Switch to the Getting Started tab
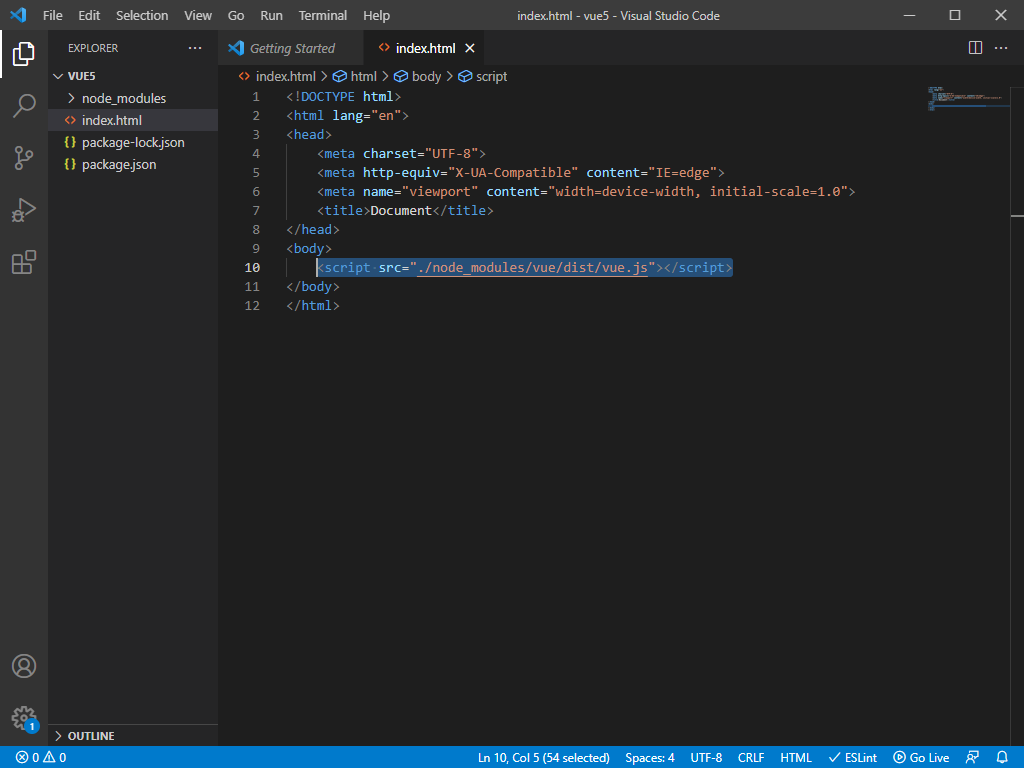The image size is (1024, 768). pos(292,48)
